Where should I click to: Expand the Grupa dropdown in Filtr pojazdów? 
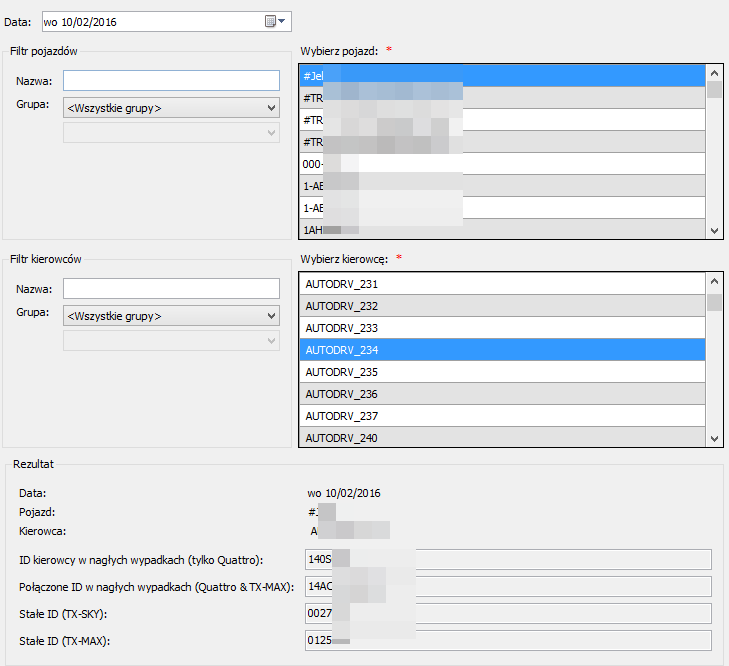tap(171, 107)
